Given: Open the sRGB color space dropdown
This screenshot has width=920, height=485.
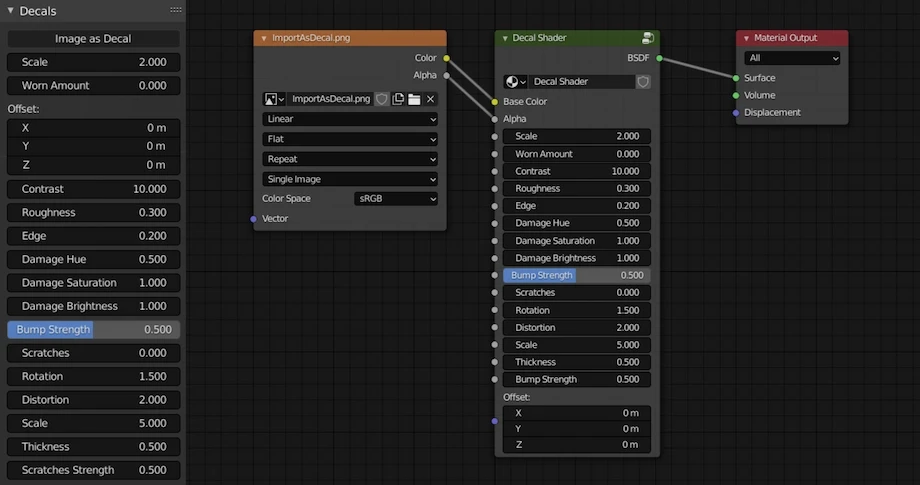Looking at the screenshot, I should point(397,199).
